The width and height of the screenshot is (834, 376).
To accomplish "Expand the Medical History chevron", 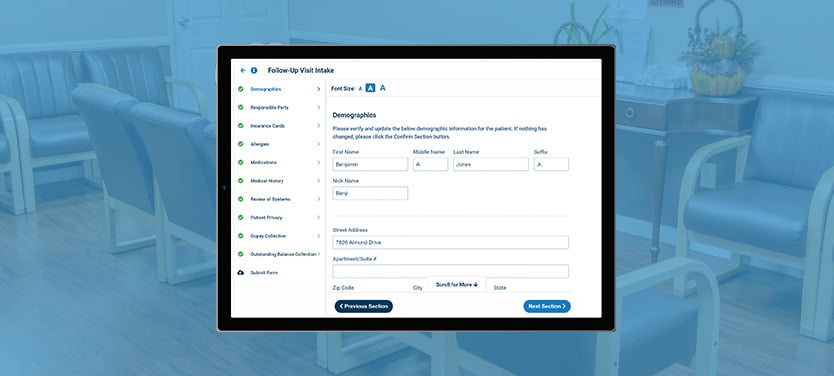I will tap(319, 181).
